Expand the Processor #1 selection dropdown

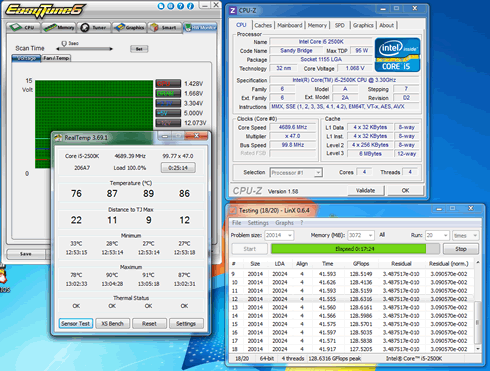click(x=318, y=173)
